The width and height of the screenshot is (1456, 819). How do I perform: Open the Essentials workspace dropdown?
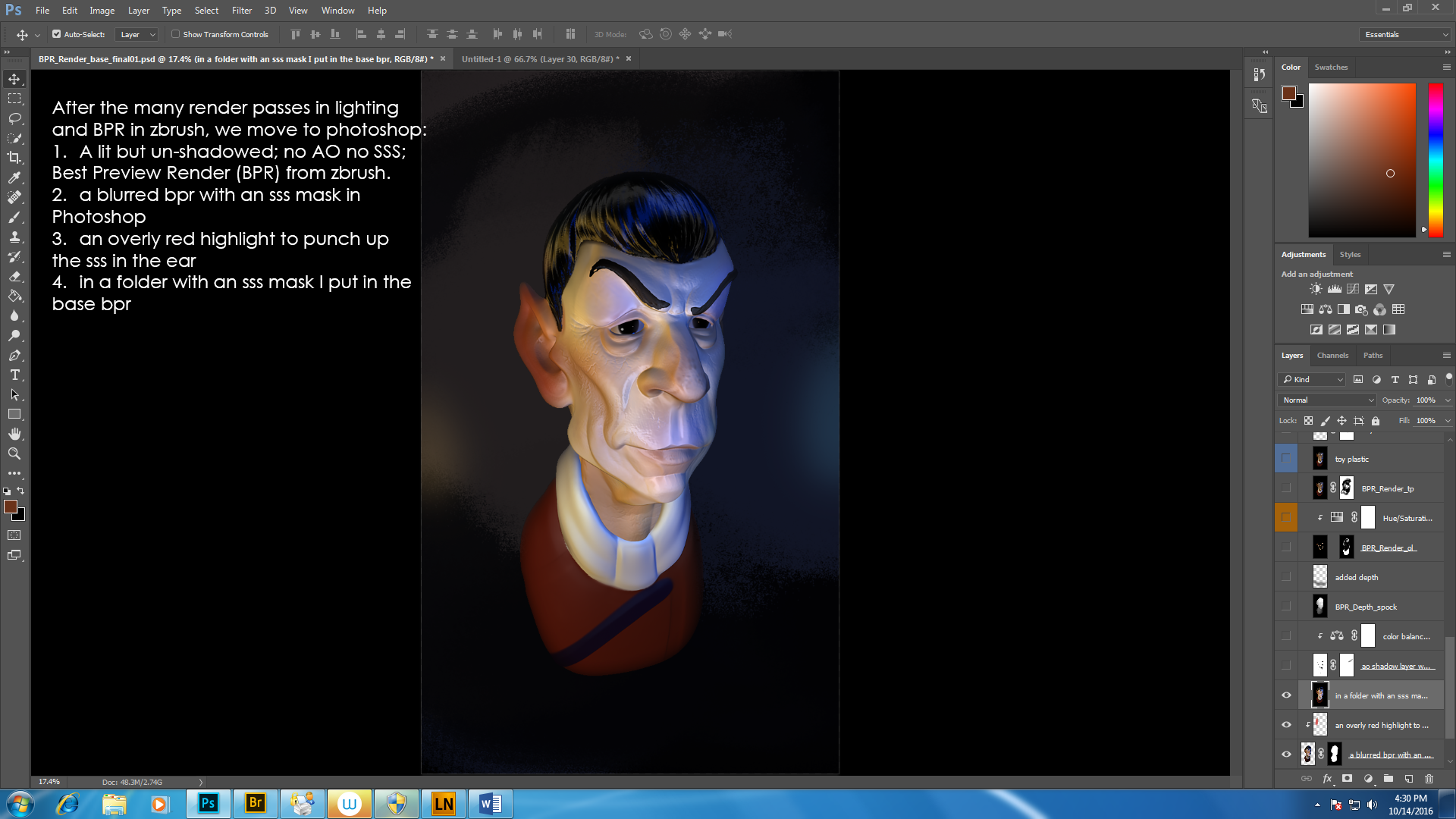[x=1405, y=34]
